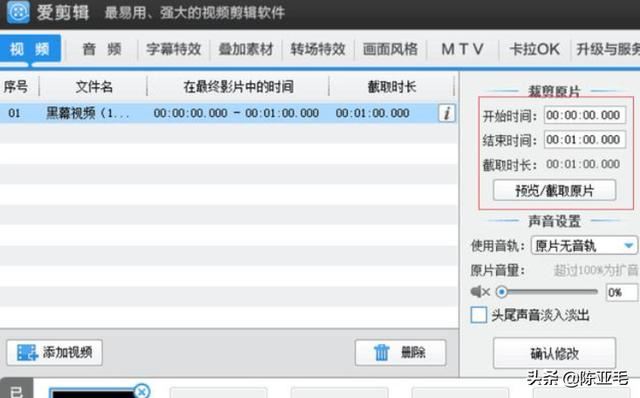Click the 原片音量 slider handle

pyautogui.click(x=502, y=291)
